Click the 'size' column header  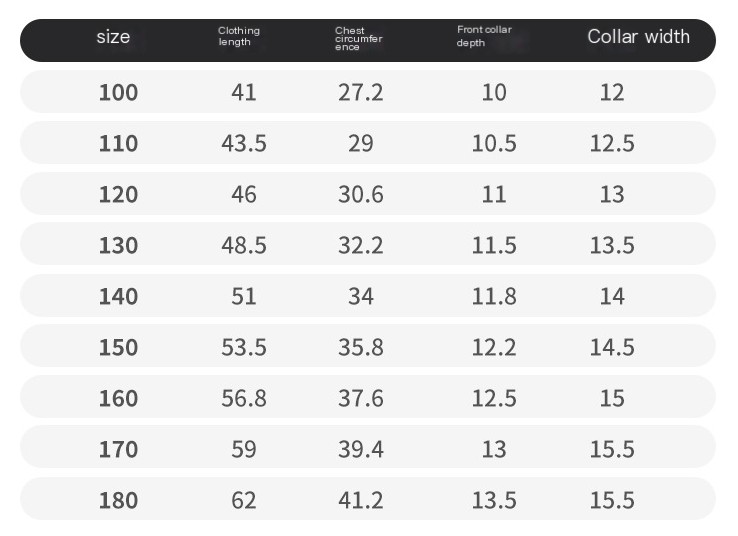[x=113, y=37]
